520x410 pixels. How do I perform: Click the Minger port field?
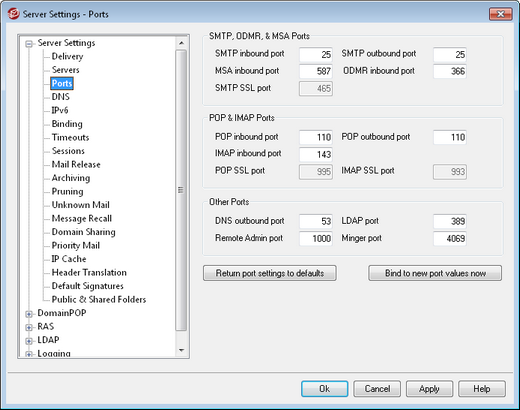(x=450, y=238)
